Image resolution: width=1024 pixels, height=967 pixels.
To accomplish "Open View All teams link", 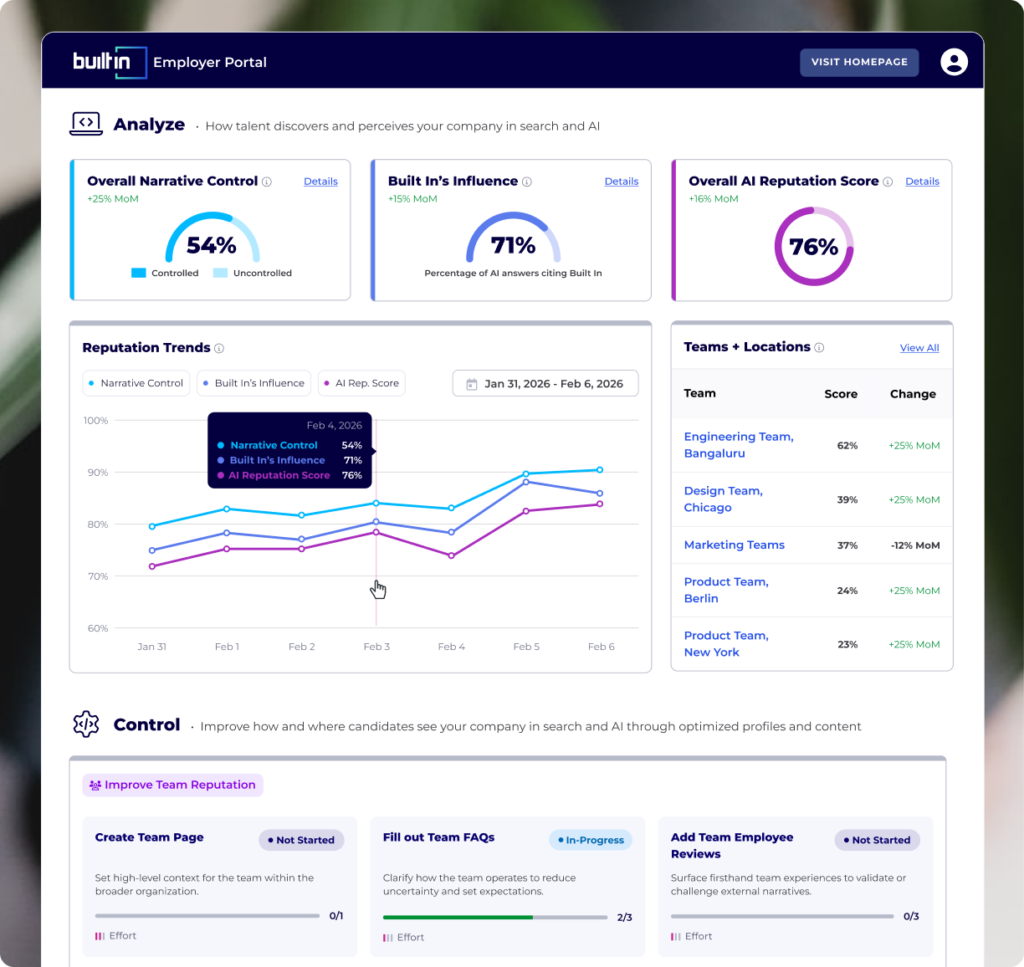I will [x=919, y=348].
